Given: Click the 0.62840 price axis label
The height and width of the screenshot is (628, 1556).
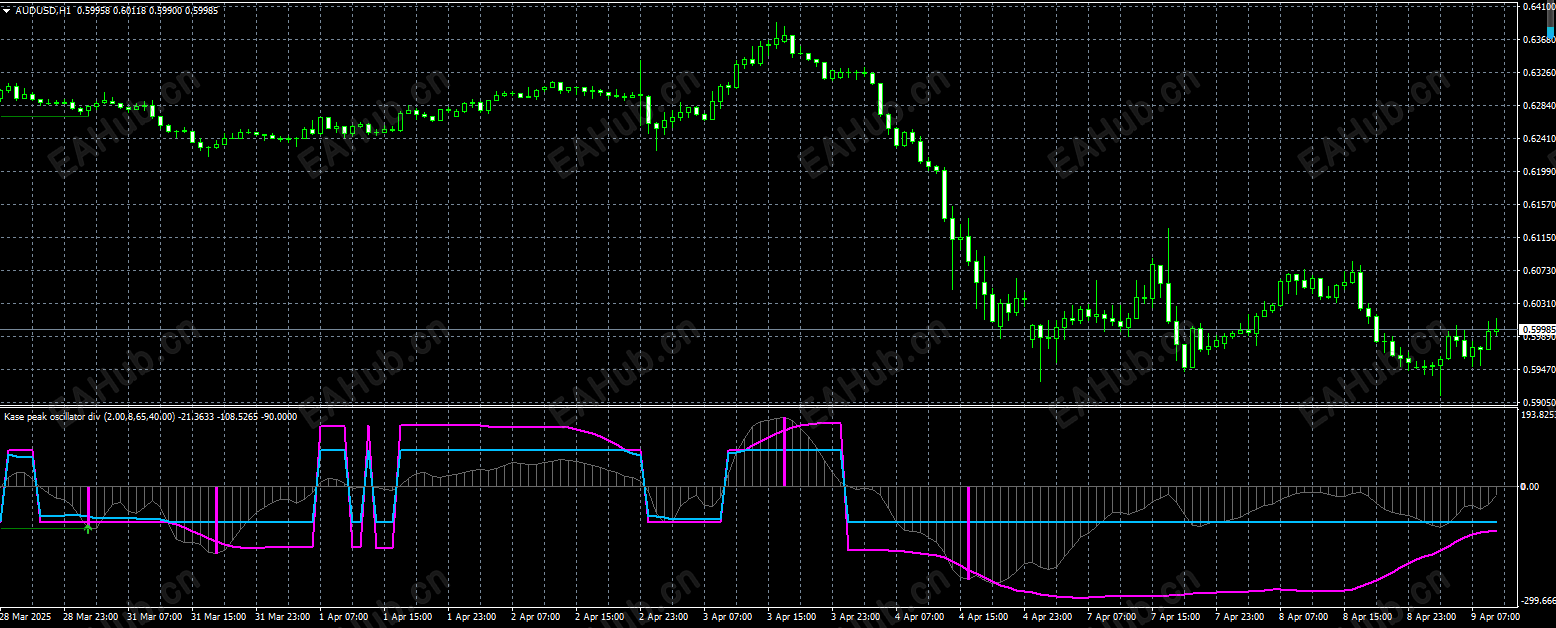Looking at the screenshot, I should click(1538, 106).
